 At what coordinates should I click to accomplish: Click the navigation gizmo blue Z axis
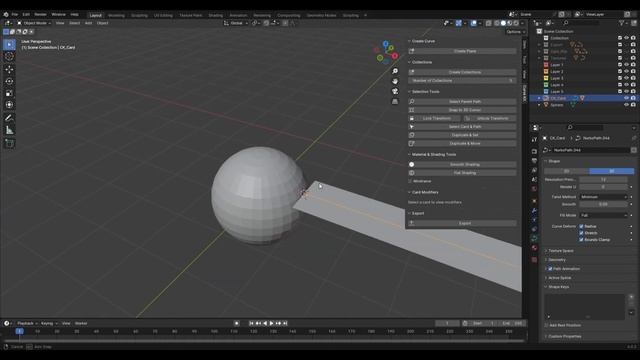coord(385,43)
